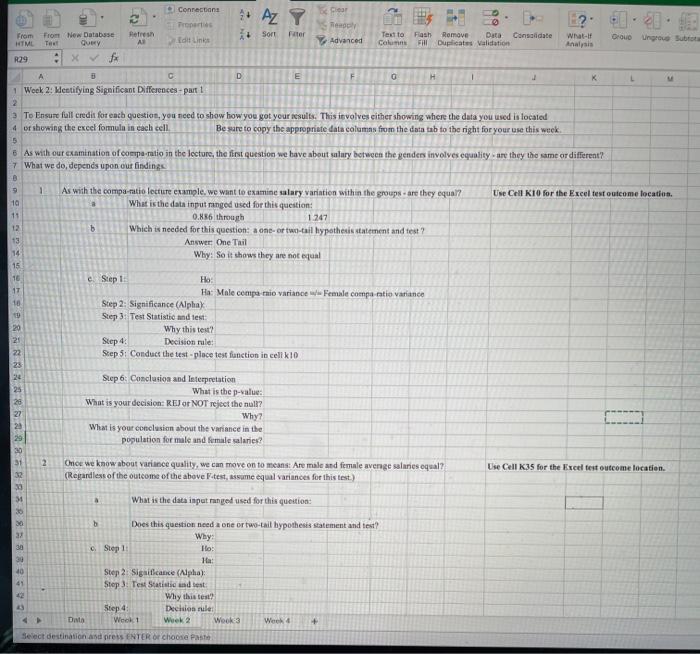Click the Ungroup icon

click(653, 21)
